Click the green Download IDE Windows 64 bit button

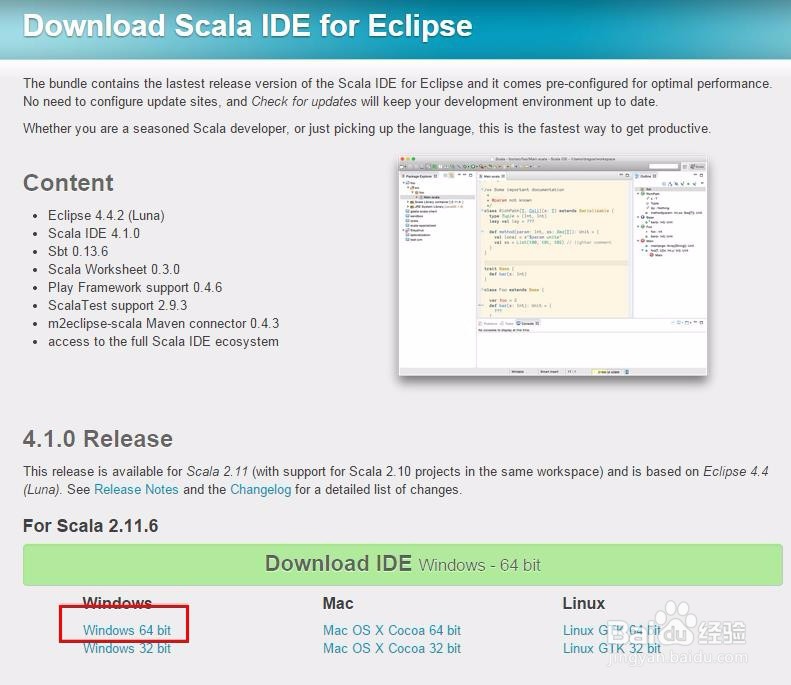point(403,564)
